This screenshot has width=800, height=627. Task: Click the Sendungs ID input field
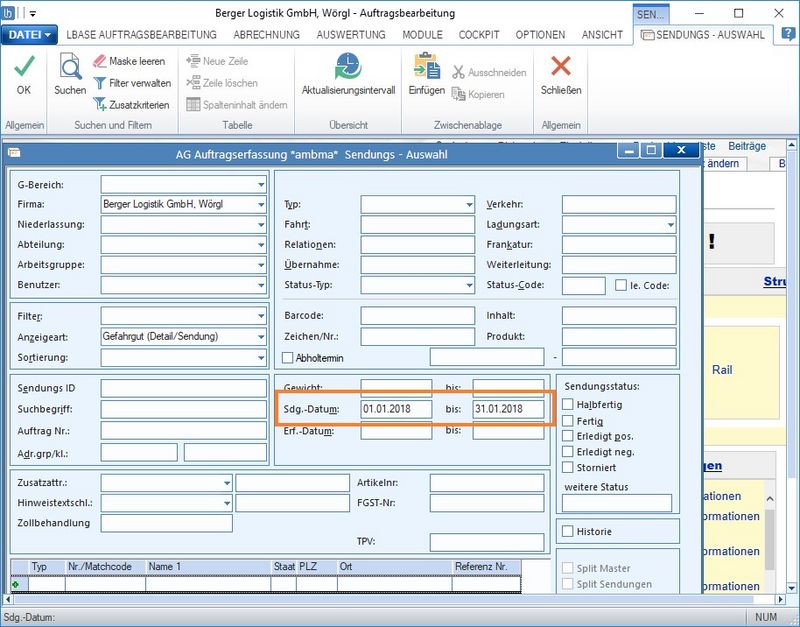coord(184,388)
